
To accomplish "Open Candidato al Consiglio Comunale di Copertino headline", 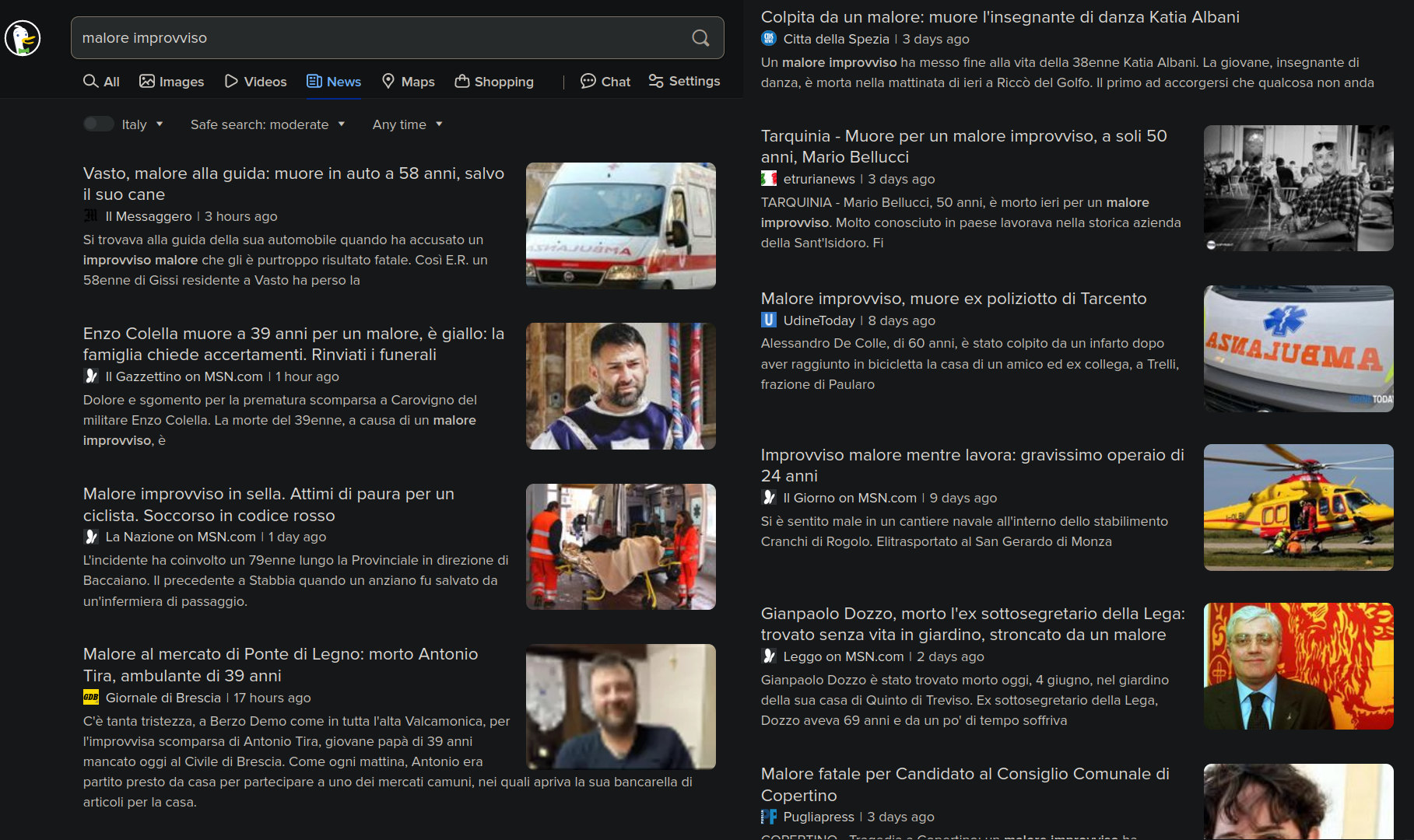I will click(x=965, y=784).
